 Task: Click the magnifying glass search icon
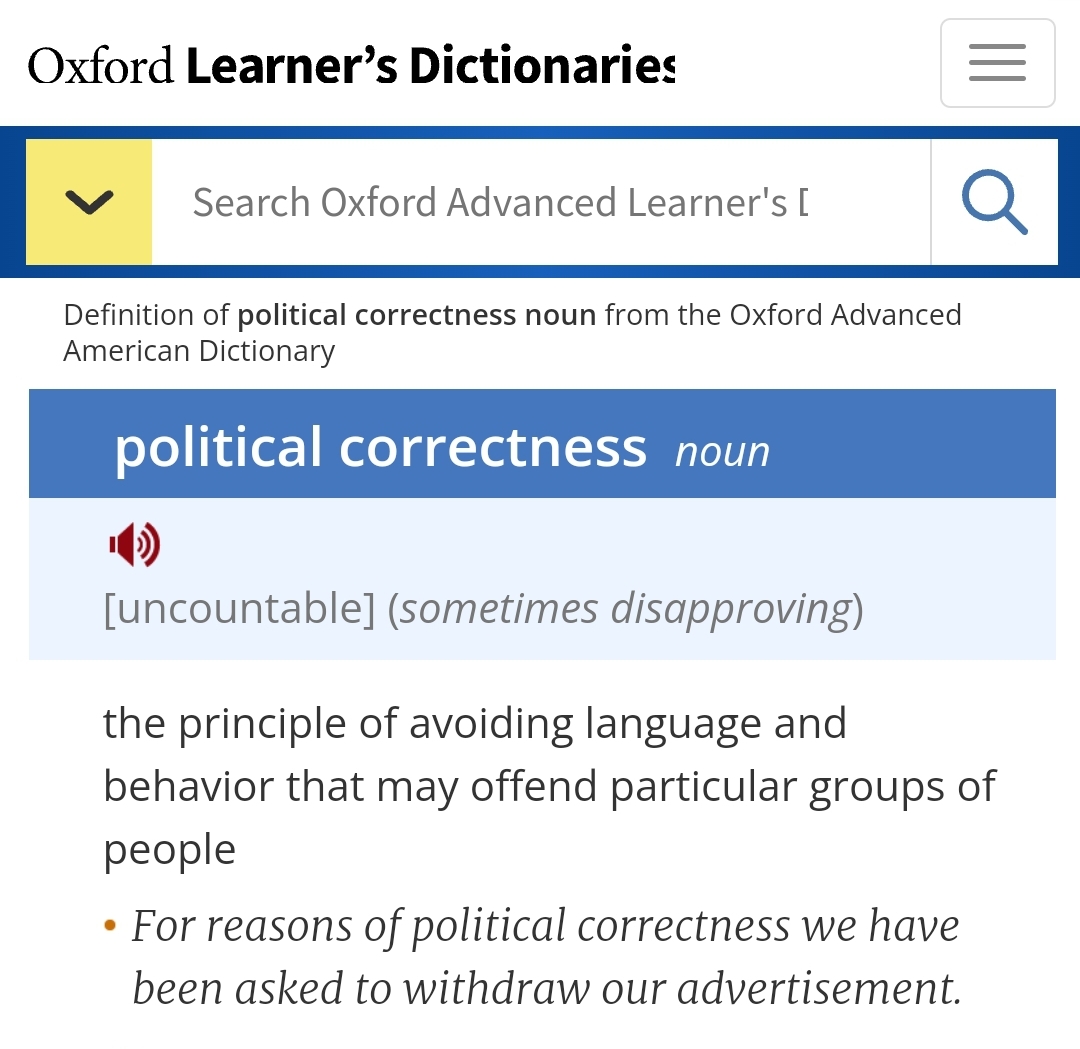coord(994,202)
